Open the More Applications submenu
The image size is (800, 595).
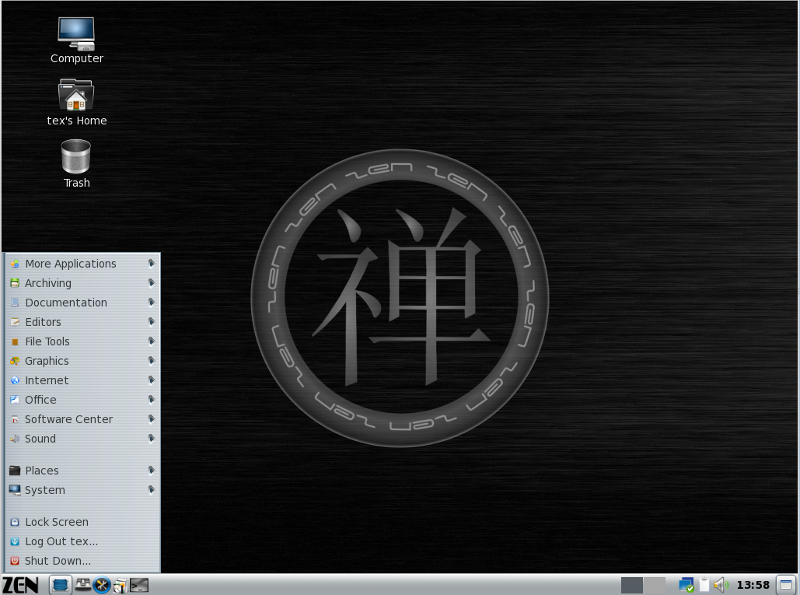pos(83,264)
